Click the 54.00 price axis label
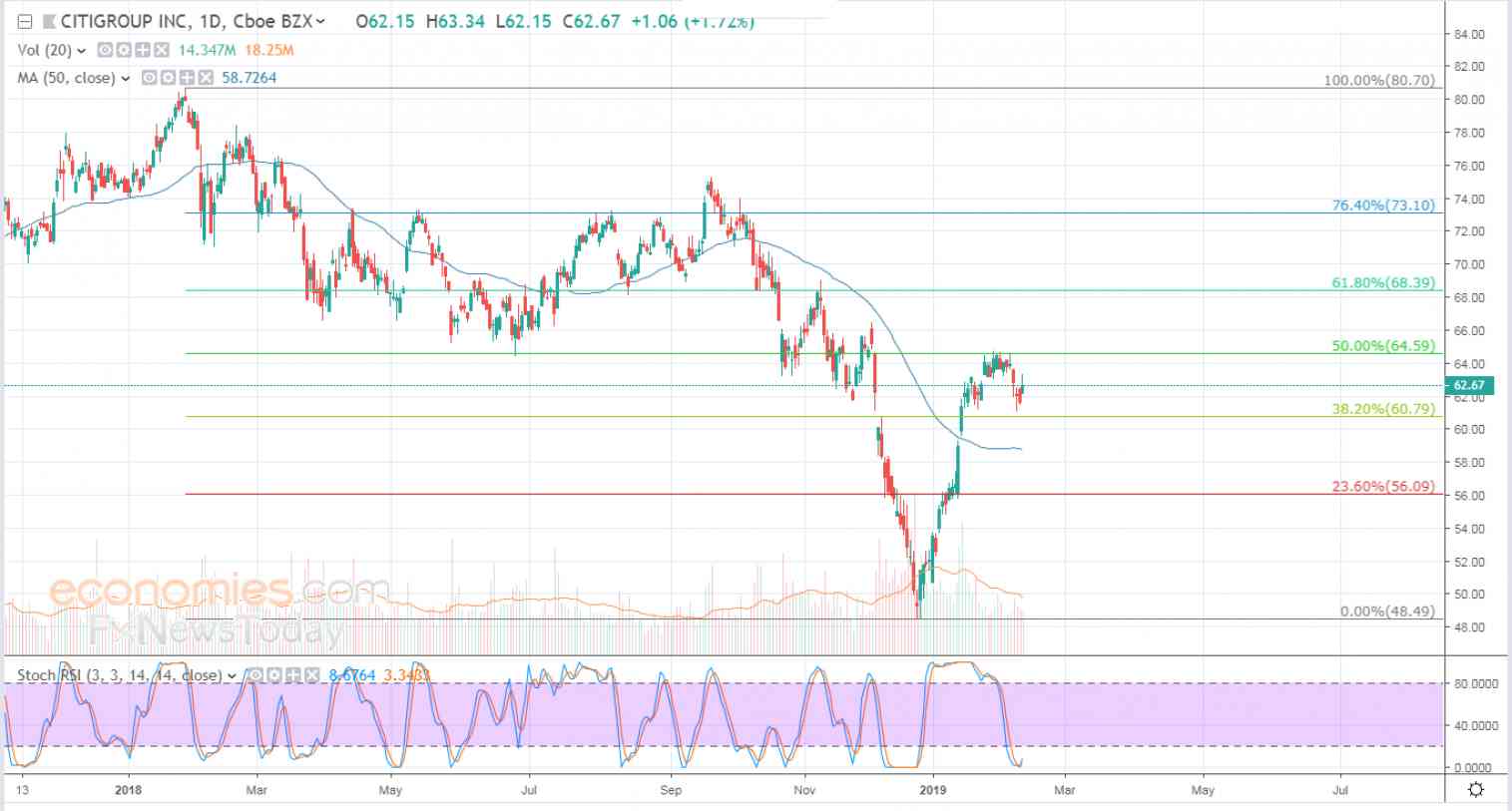Viewport: 1512px width, 811px height. tap(1469, 529)
